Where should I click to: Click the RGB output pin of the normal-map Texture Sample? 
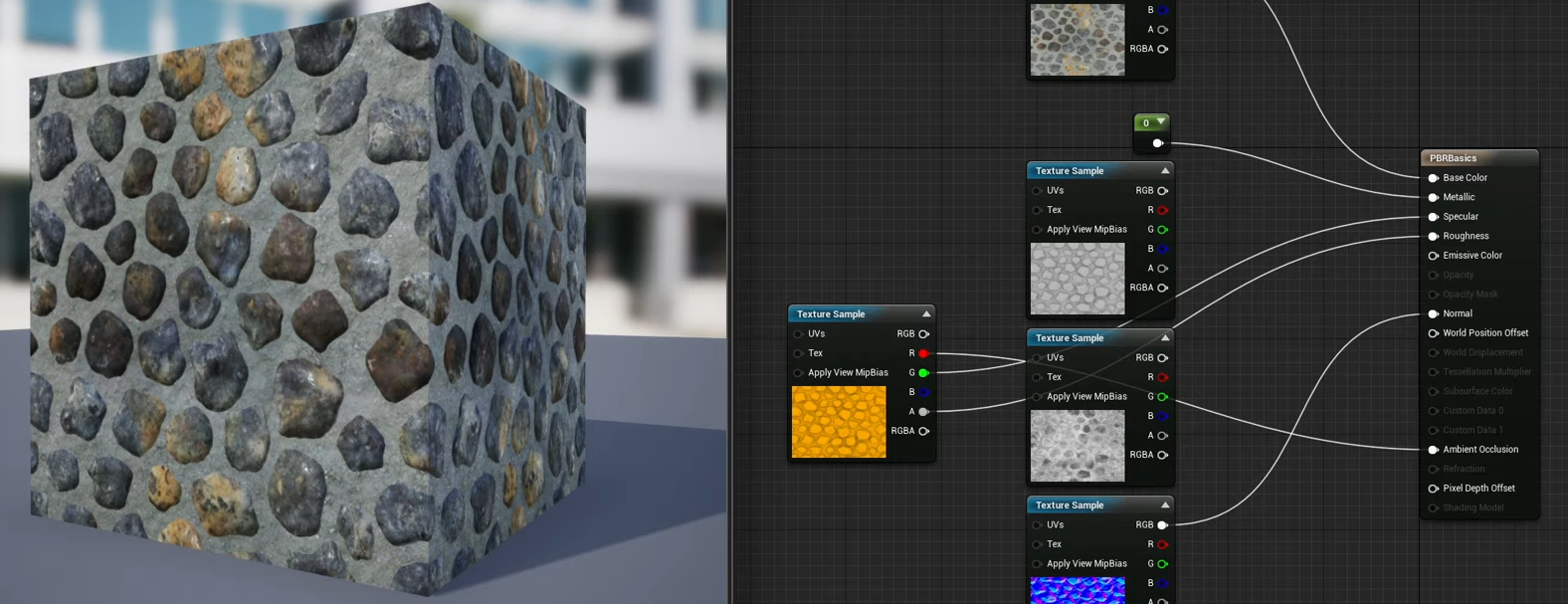click(1163, 525)
